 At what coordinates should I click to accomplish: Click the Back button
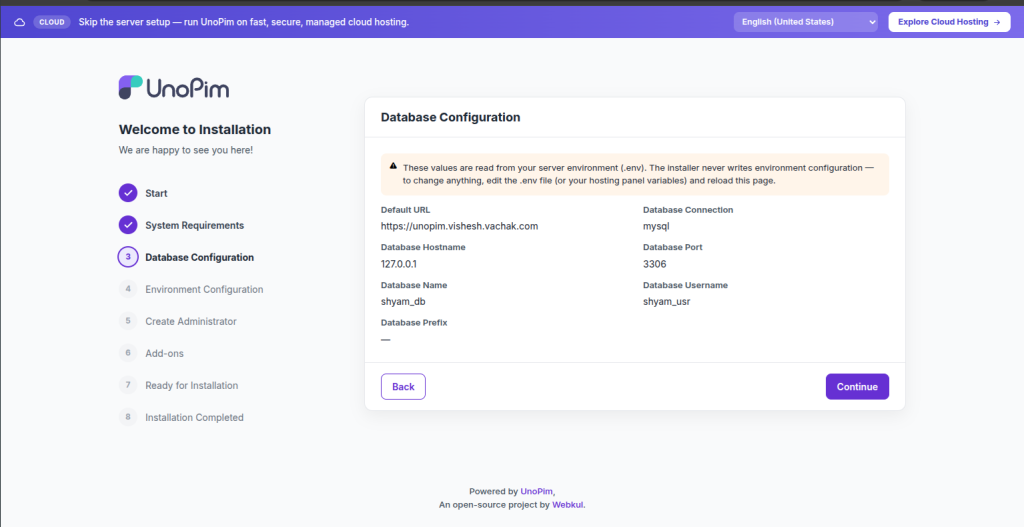403,387
